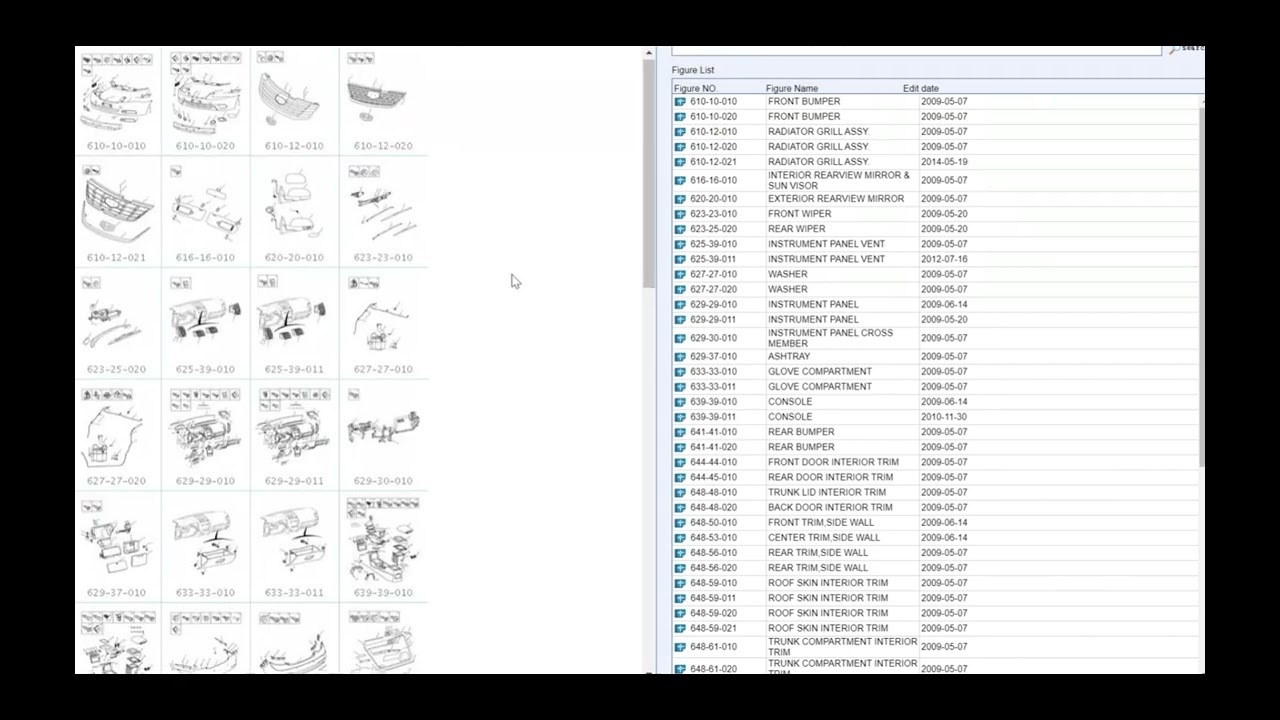Click the search field above Figure List
The height and width of the screenshot is (720, 1280).
click(916, 50)
